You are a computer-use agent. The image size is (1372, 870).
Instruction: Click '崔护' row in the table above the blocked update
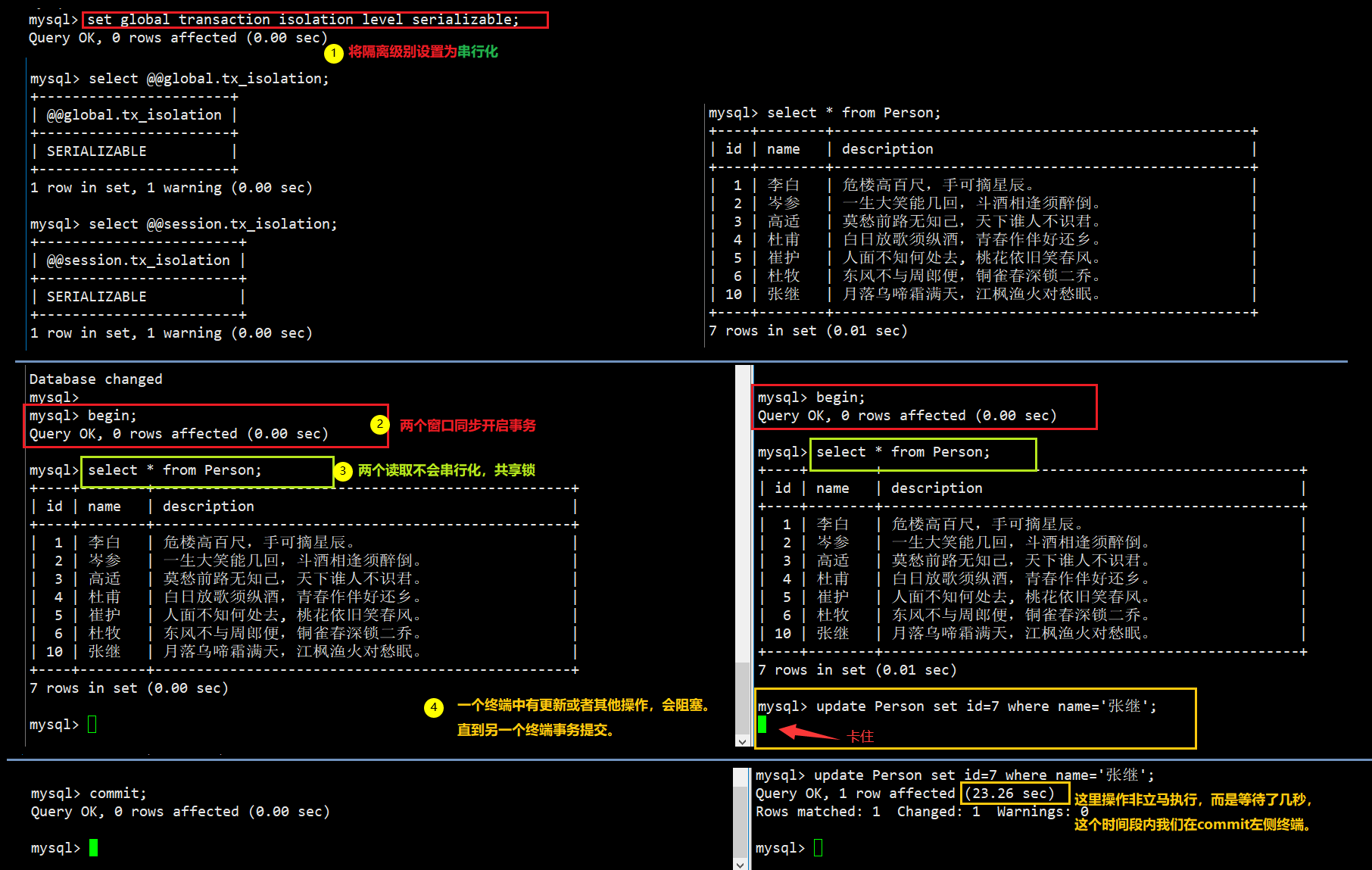pyautogui.click(x=1032, y=597)
